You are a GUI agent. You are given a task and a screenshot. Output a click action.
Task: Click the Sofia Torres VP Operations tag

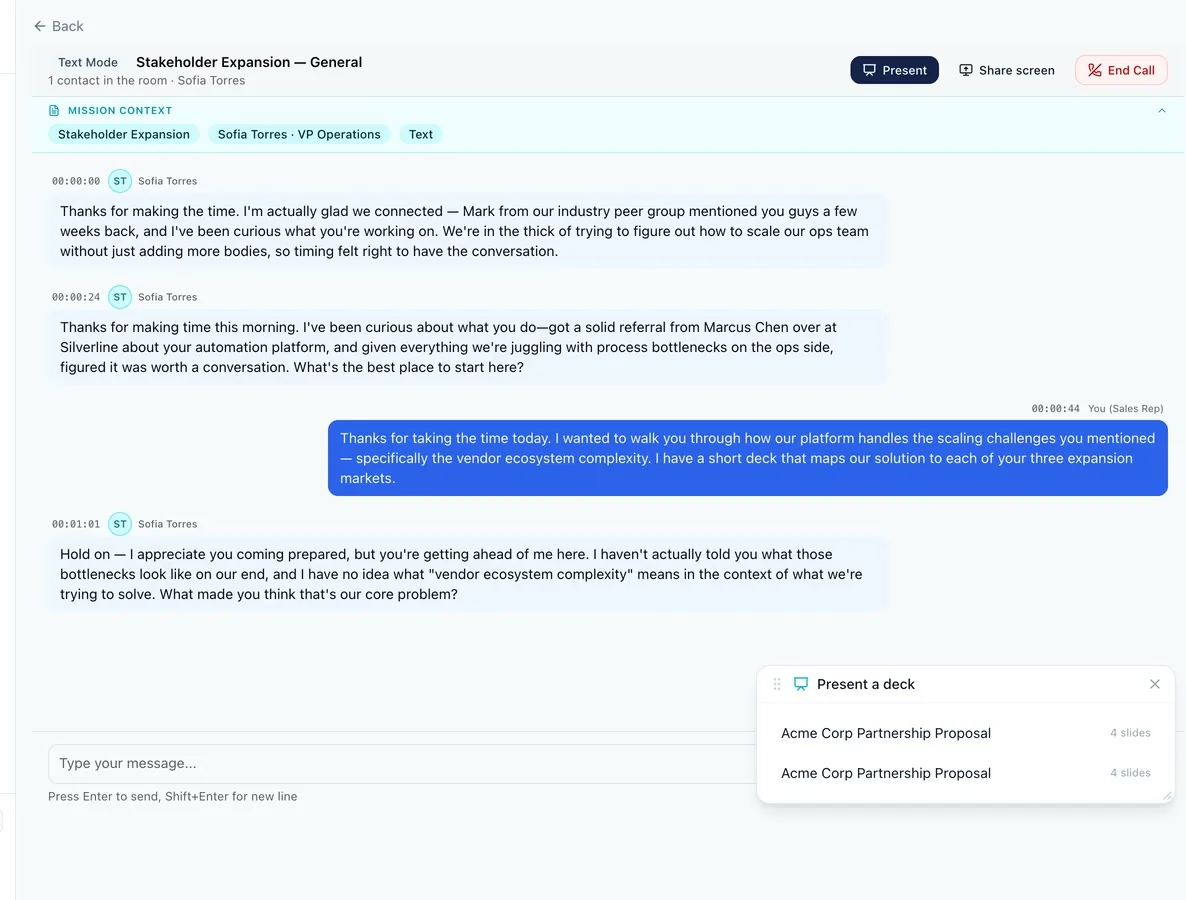(299, 135)
